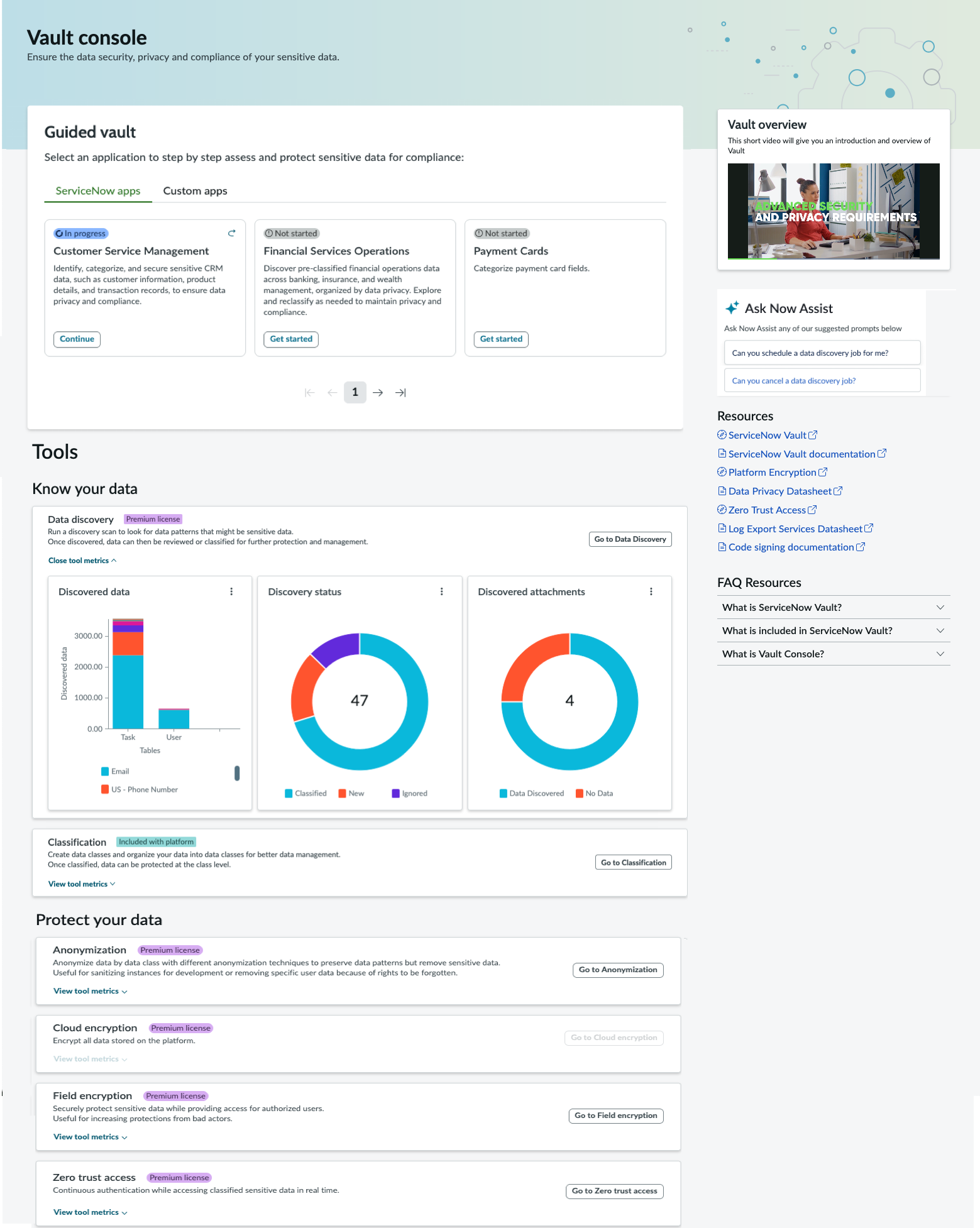Click the Task bar in Discovered data chart

tap(128, 674)
